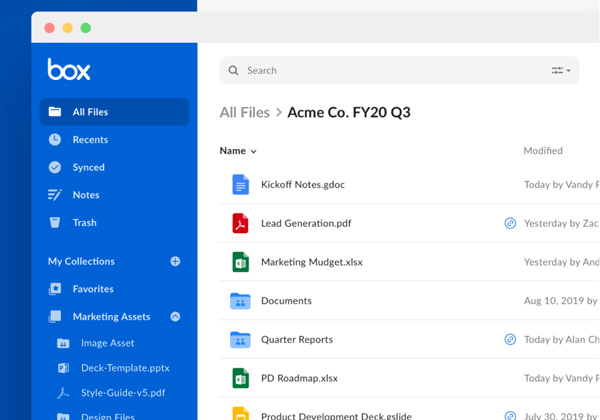Click the Quarter Reports folder icon
The height and width of the screenshot is (420, 600).
tap(240, 340)
